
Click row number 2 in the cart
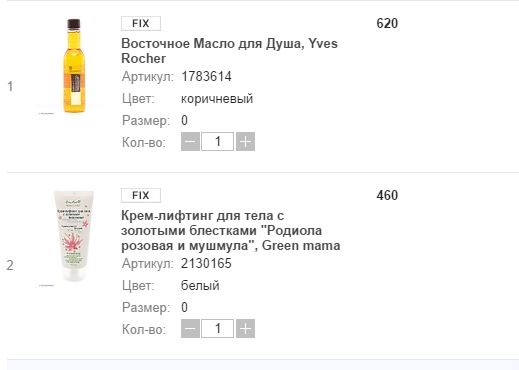pyautogui.click(x=10, y=265)
